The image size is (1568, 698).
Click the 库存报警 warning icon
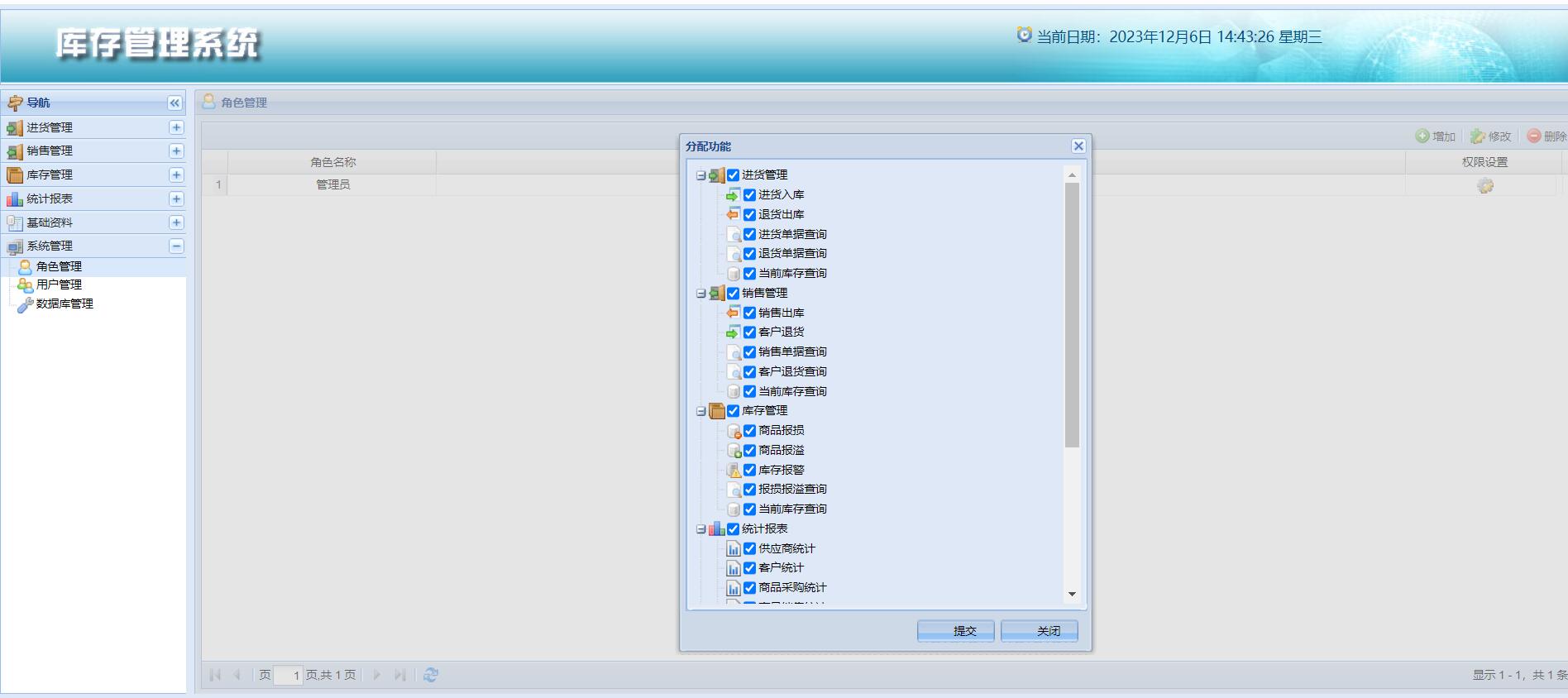[x=733, y=470]
